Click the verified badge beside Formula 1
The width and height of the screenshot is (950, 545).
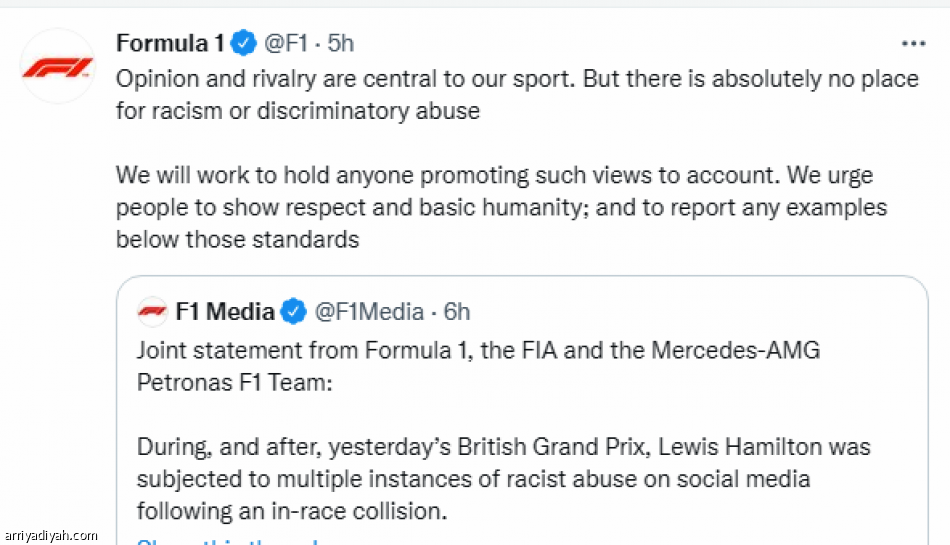coord(242,44)
